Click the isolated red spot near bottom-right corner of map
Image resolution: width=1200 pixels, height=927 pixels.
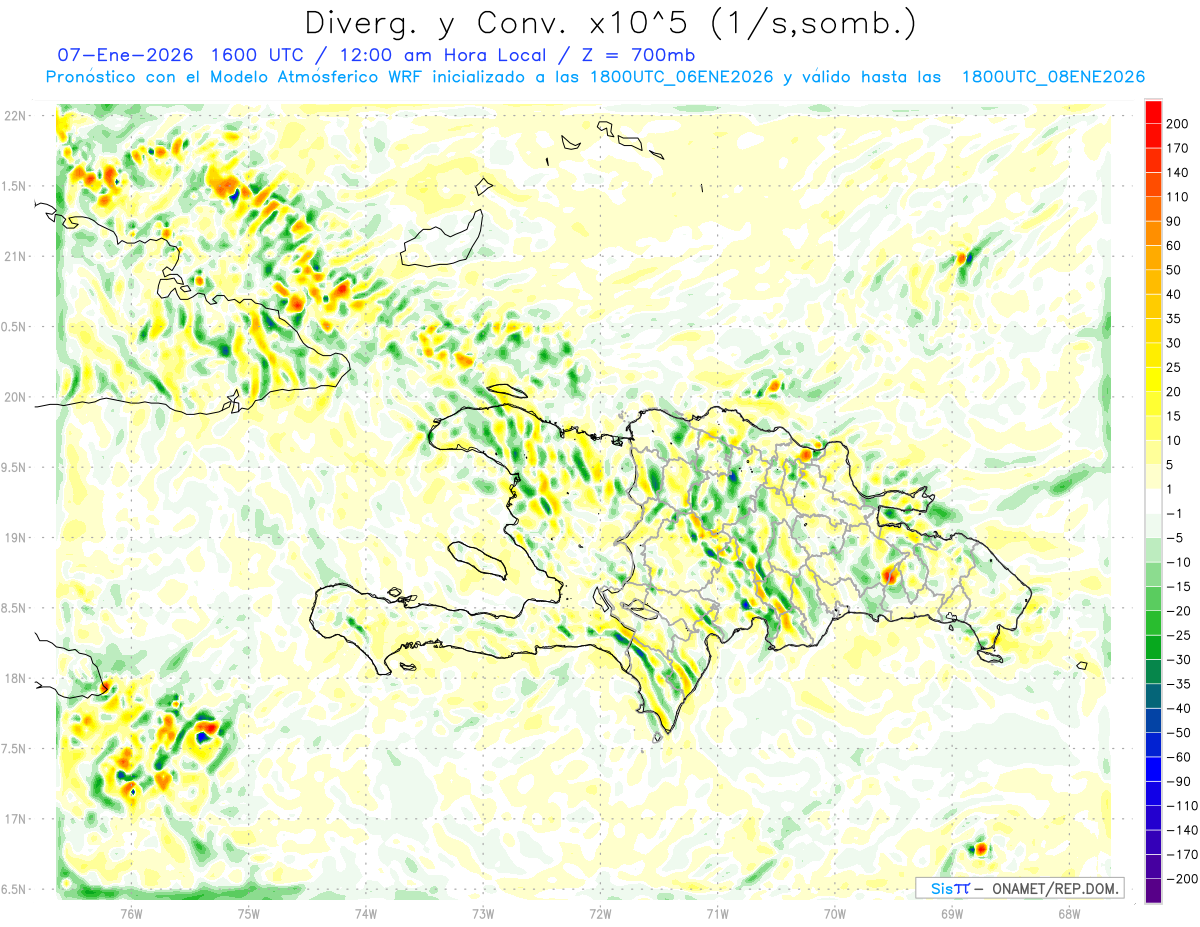pyautogui.click(x=981, y=849)
